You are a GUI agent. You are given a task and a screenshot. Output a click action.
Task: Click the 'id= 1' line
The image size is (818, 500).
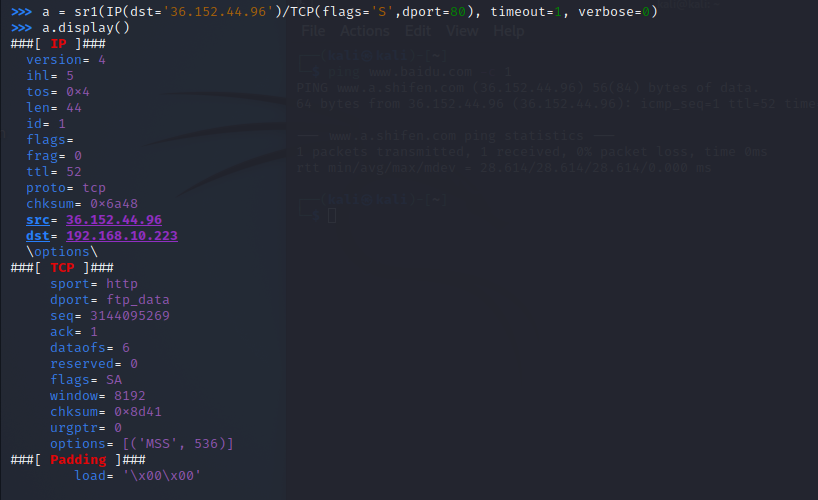[x=46, y=124]
